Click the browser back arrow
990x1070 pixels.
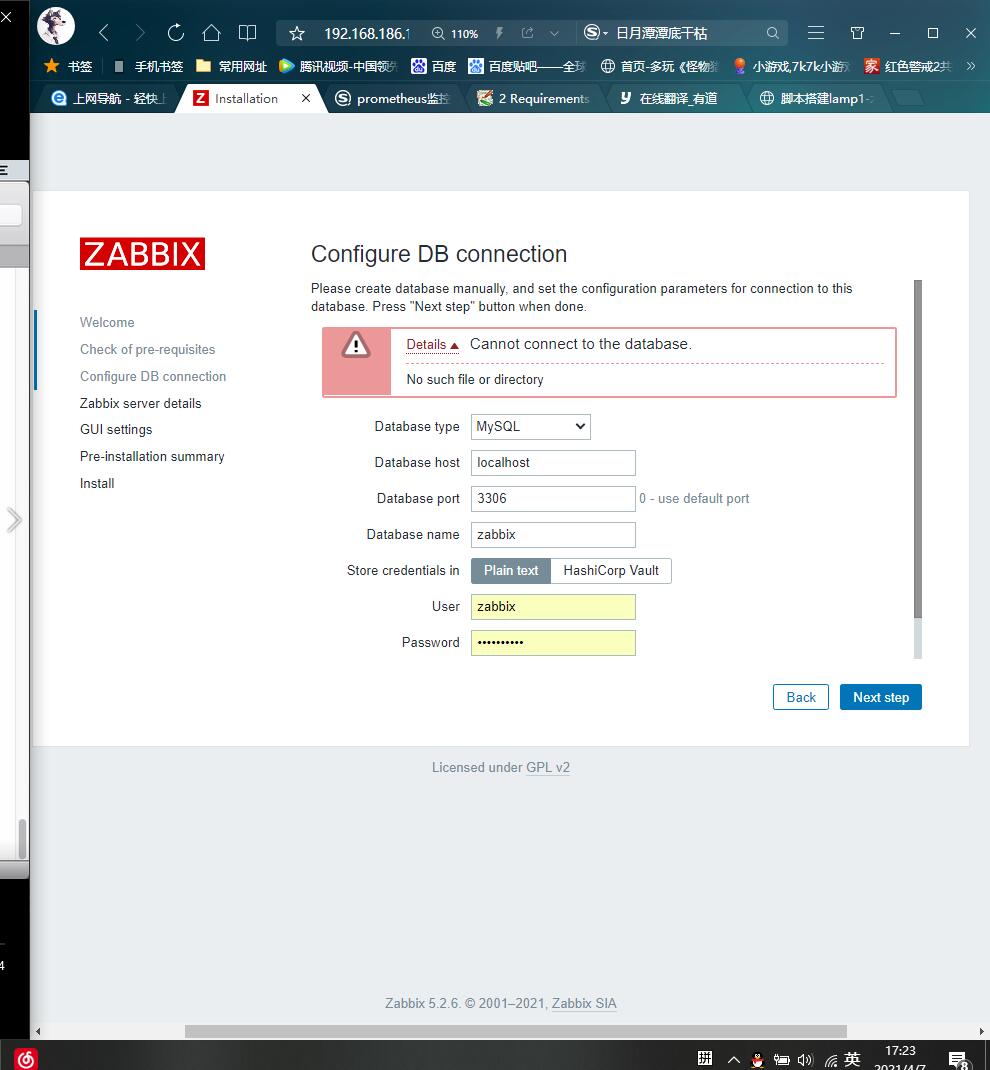pos(104,33)
